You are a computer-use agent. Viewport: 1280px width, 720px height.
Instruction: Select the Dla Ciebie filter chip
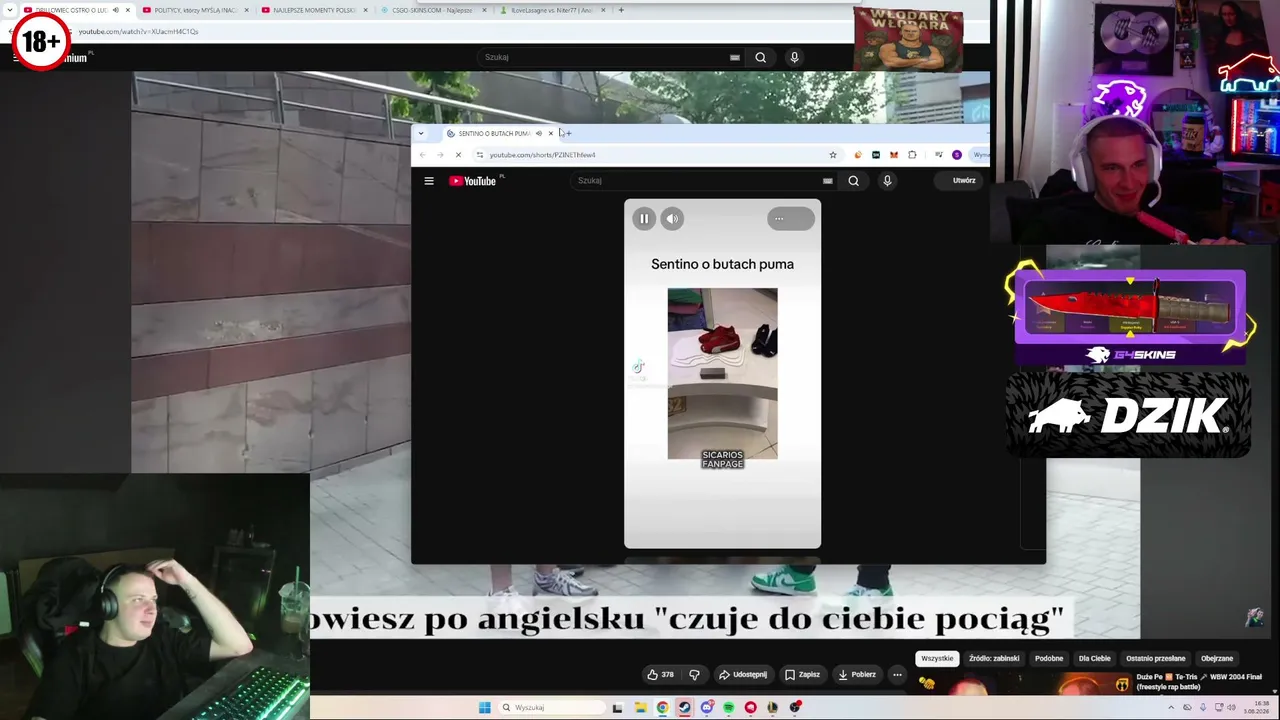tap(1094, 659)
